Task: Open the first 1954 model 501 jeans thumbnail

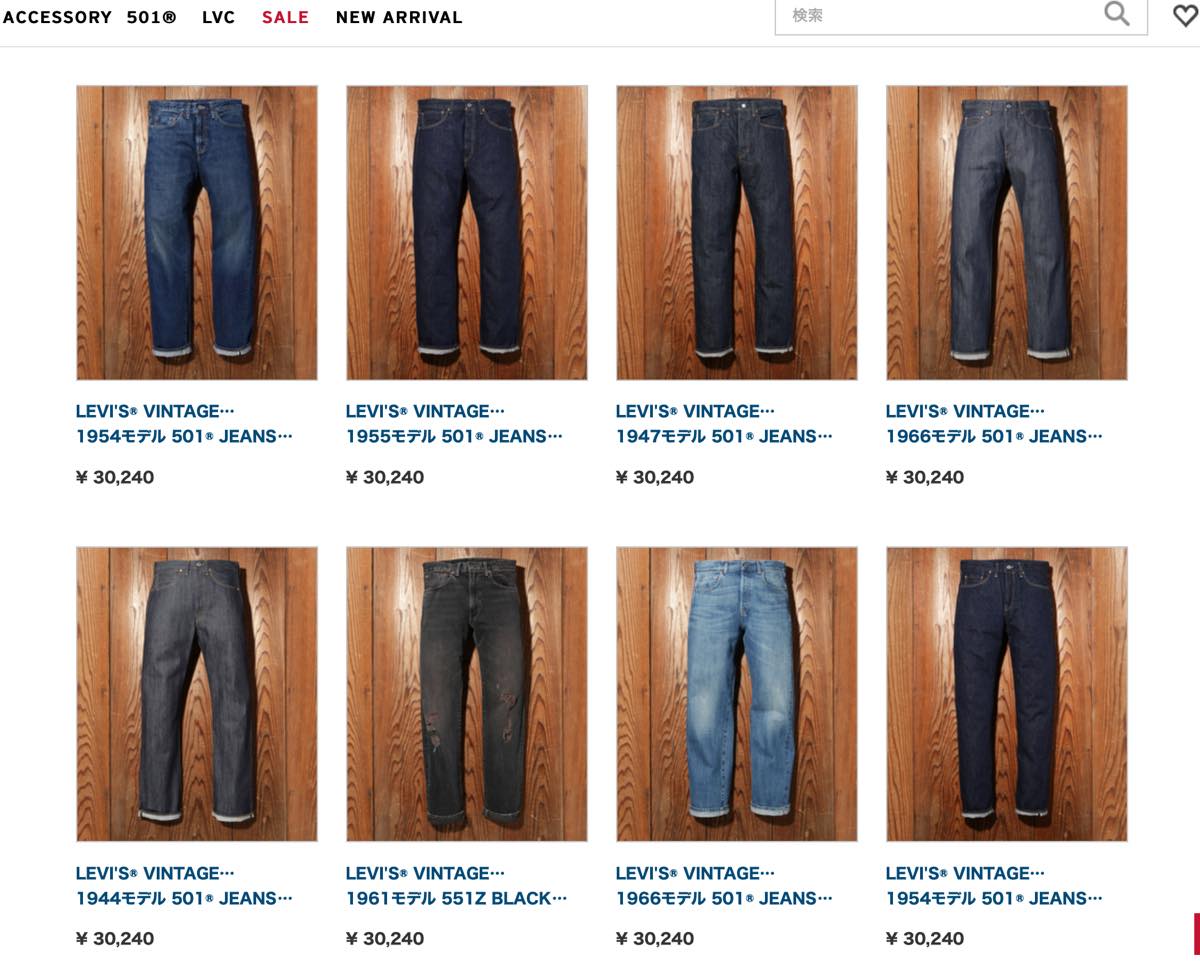Action: 197,233
